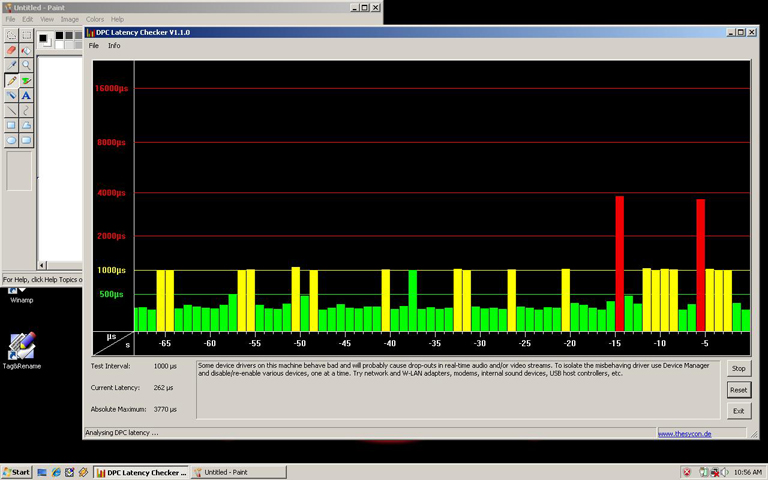Click the driver warning message text box
The image size is (768, 480).
point(458,390)
